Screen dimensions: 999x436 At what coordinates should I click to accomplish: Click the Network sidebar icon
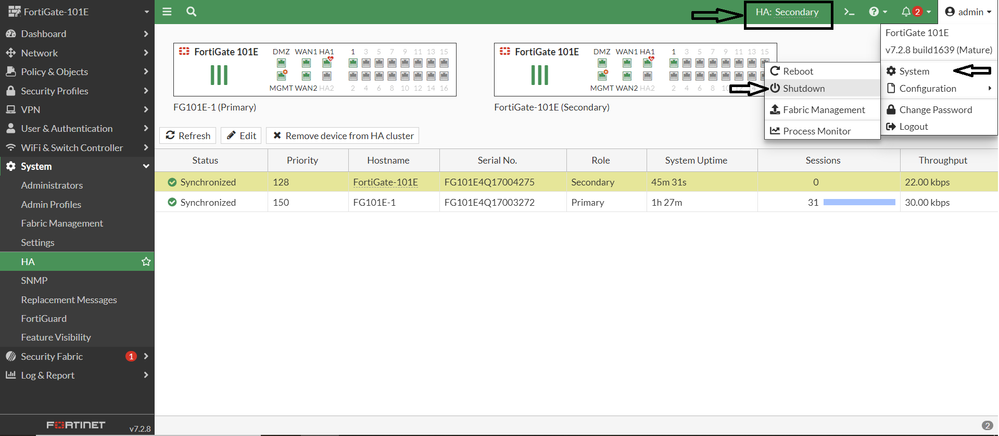coord(10,53)
